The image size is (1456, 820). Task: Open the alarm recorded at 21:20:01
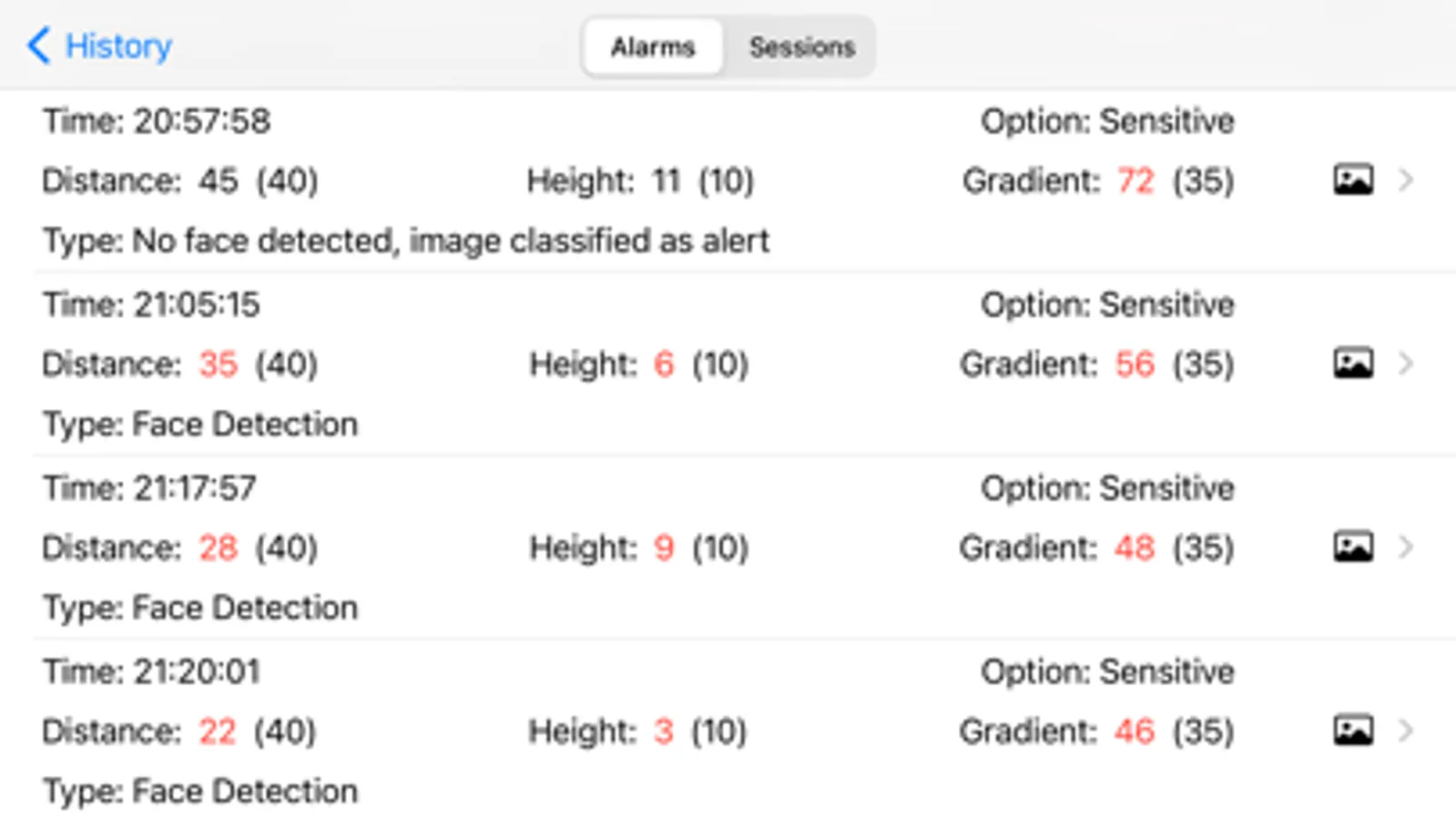point(152,671)
